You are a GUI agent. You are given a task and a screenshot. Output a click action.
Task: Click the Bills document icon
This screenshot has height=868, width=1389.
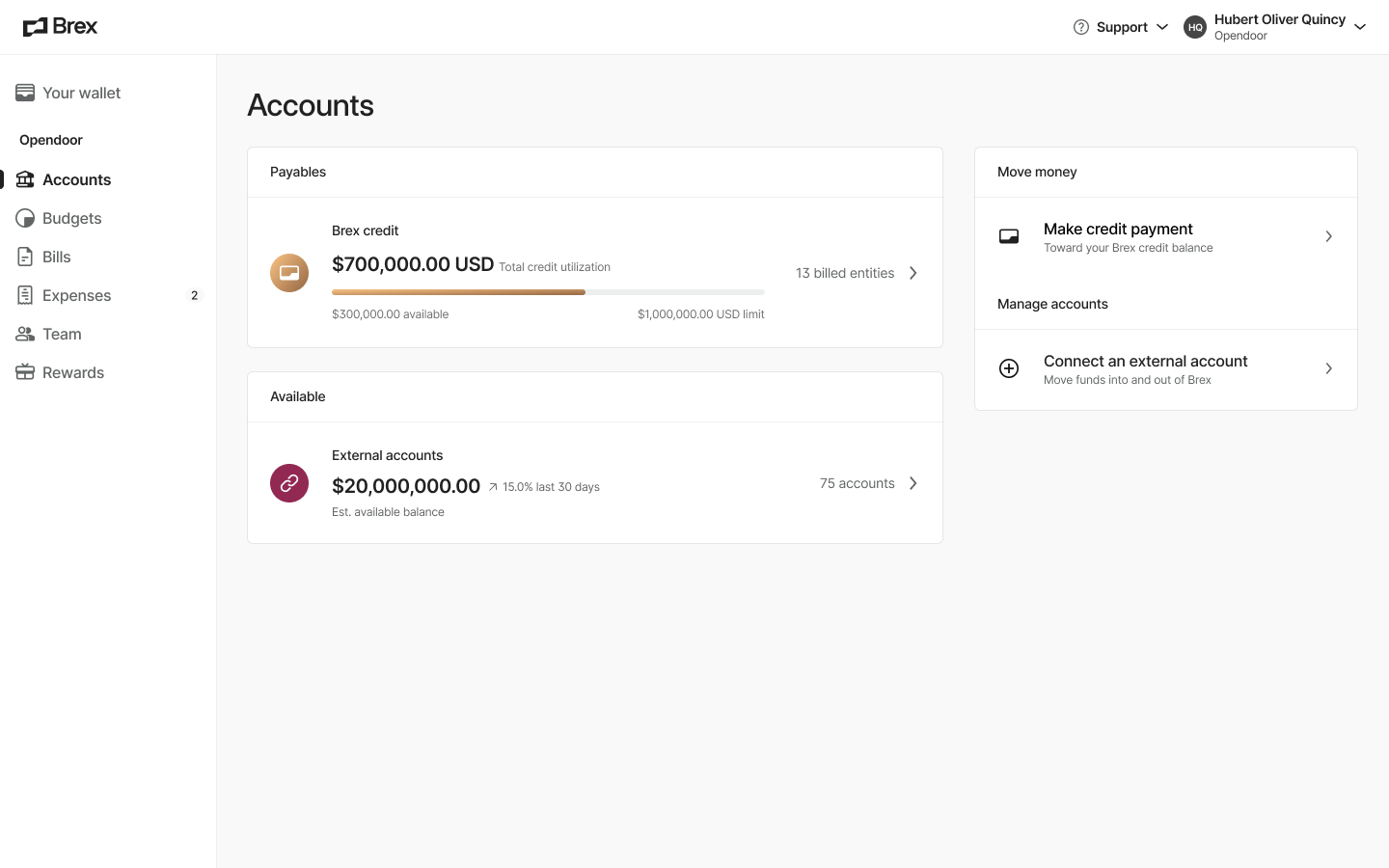25,257
